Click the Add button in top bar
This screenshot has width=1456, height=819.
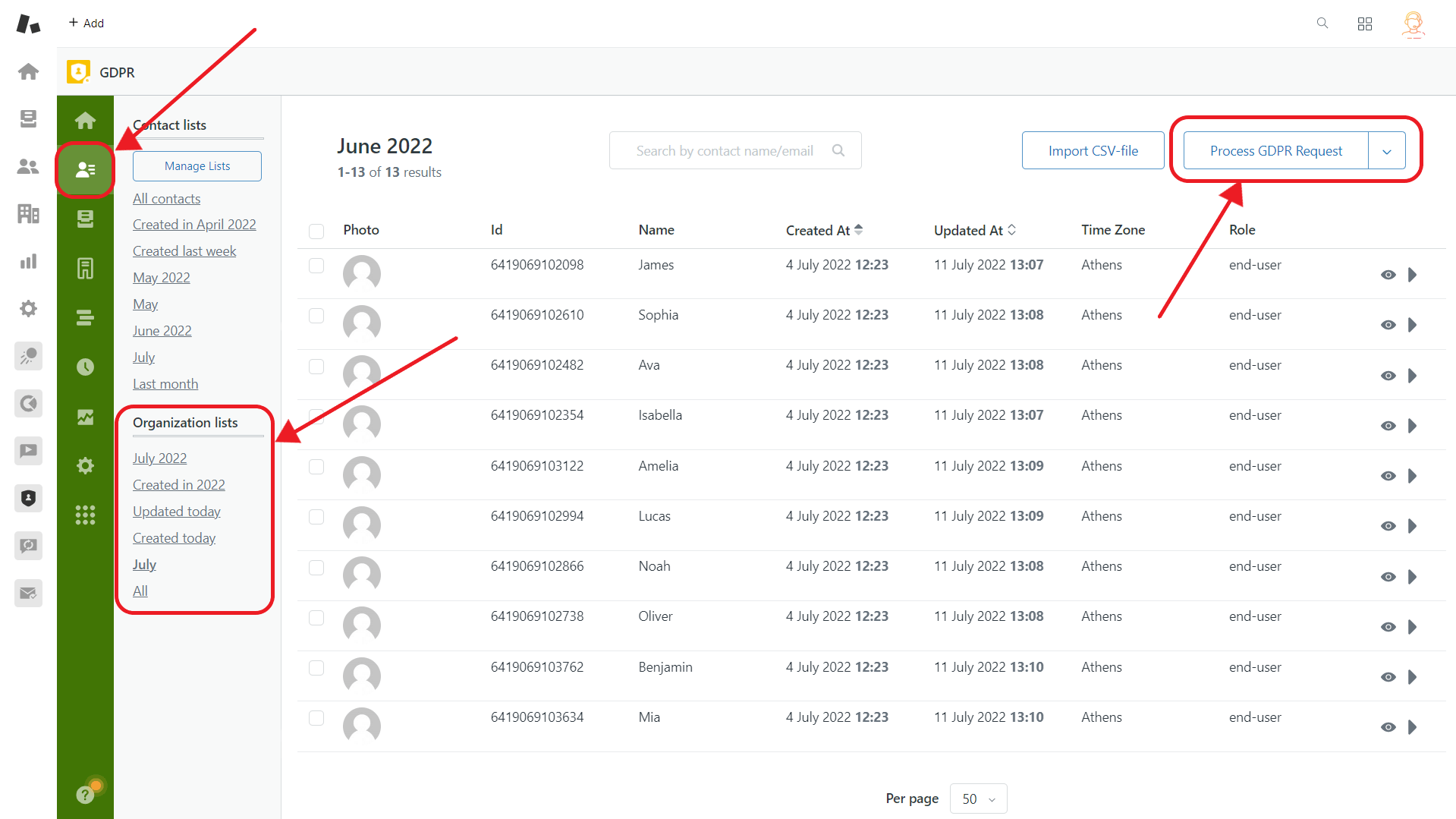coord(86,23)
